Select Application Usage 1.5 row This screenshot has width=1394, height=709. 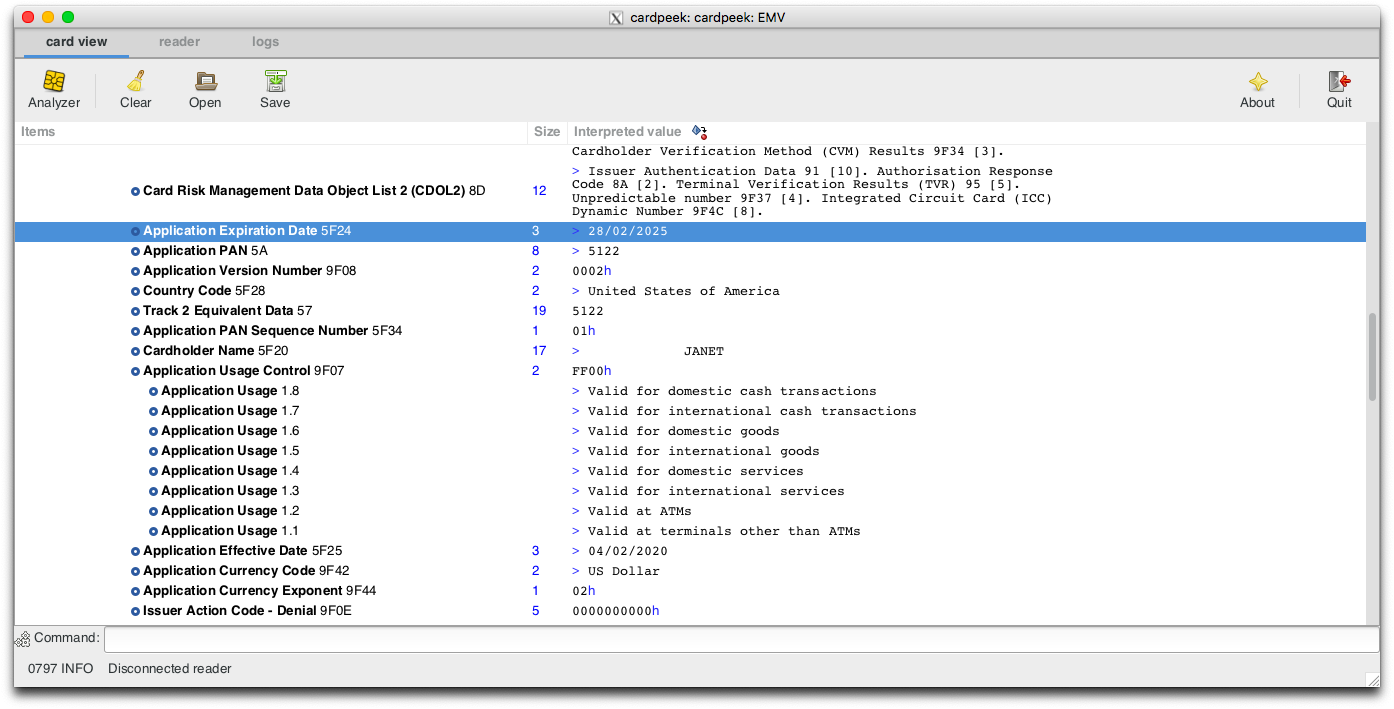pos(690,451)
